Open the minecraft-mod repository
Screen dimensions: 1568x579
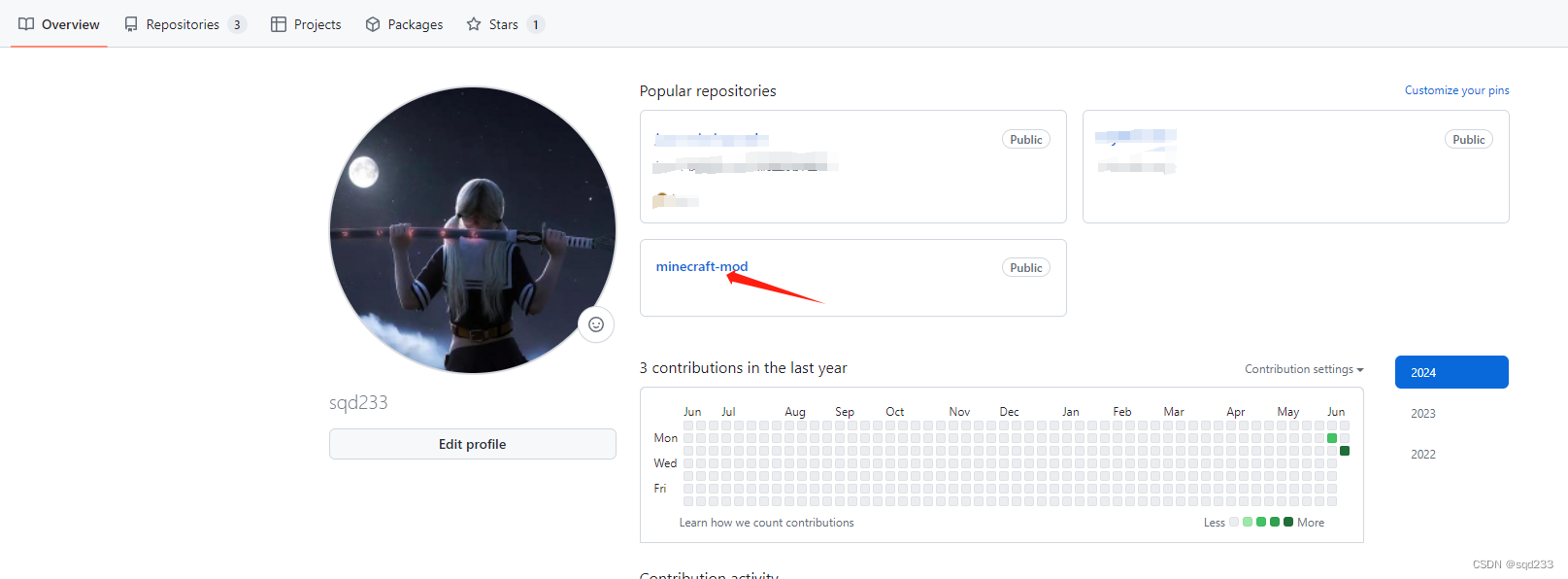pyautogui.click(x=702, y=266)
